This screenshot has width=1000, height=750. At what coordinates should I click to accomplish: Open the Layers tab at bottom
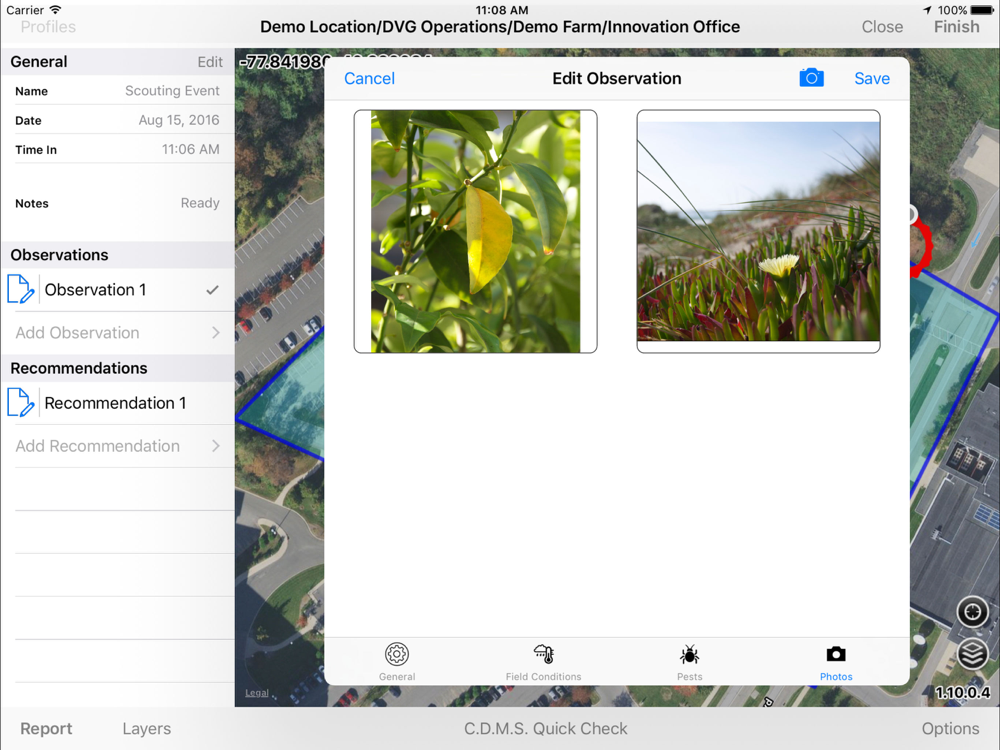(x=147, y=728)
